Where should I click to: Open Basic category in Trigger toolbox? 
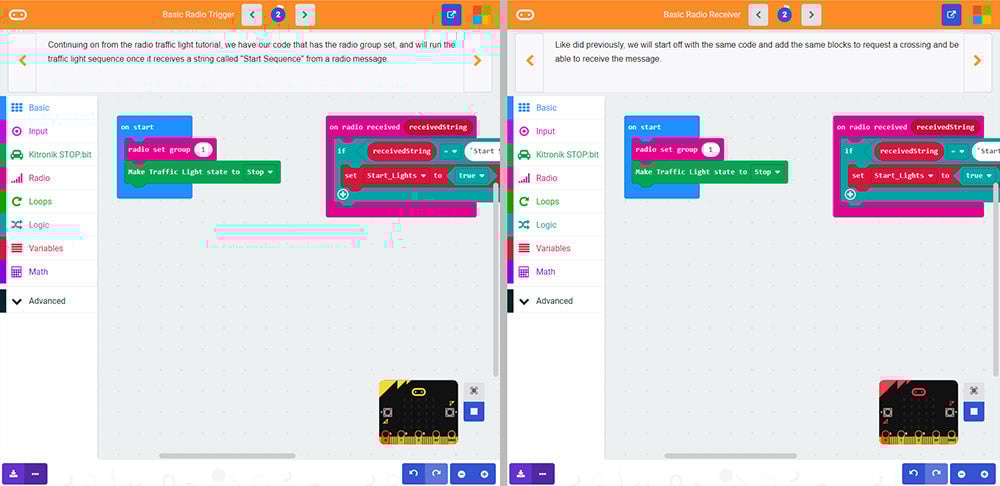point(49,108)
